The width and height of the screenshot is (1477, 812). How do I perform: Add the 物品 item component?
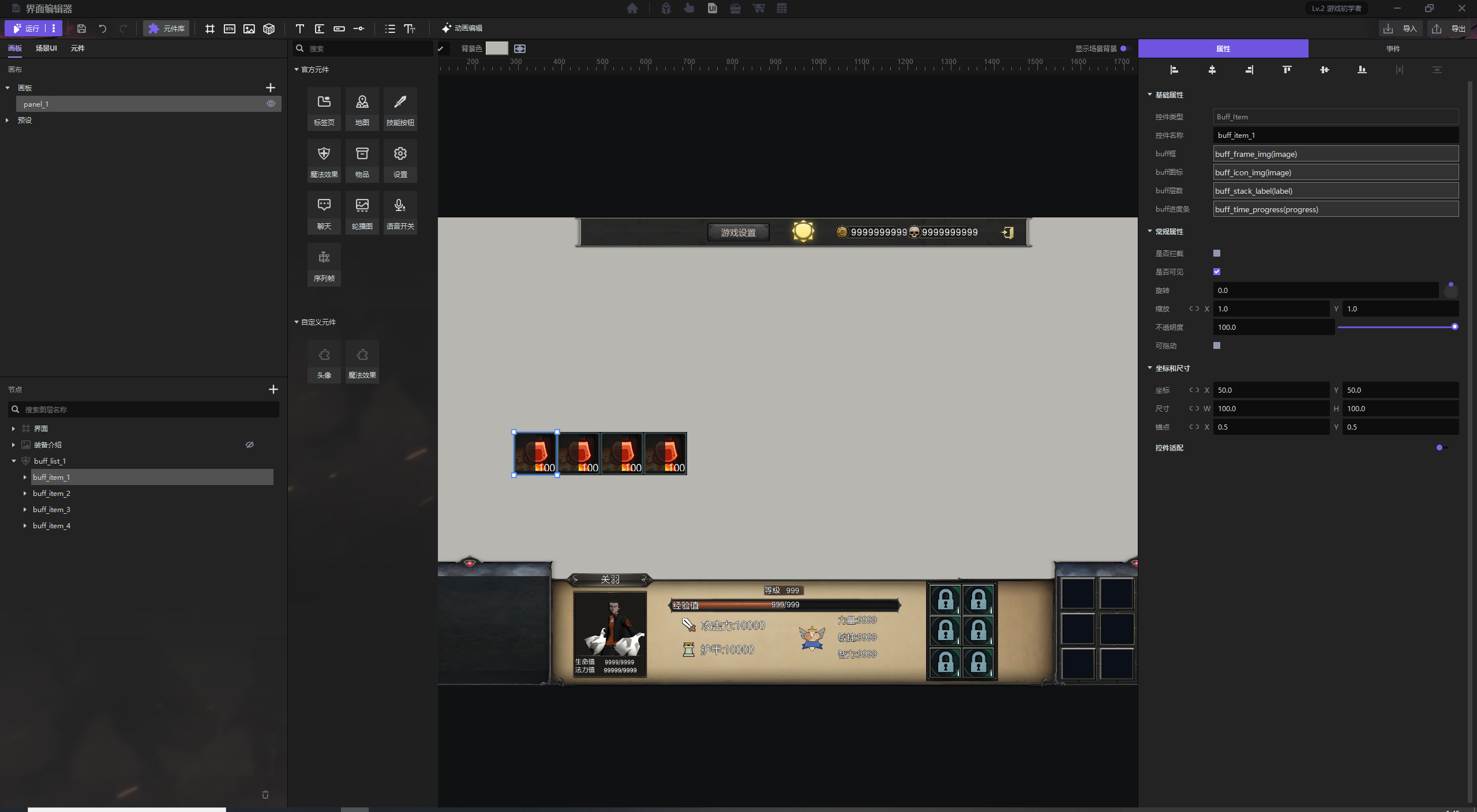click(x=362, y=160)
